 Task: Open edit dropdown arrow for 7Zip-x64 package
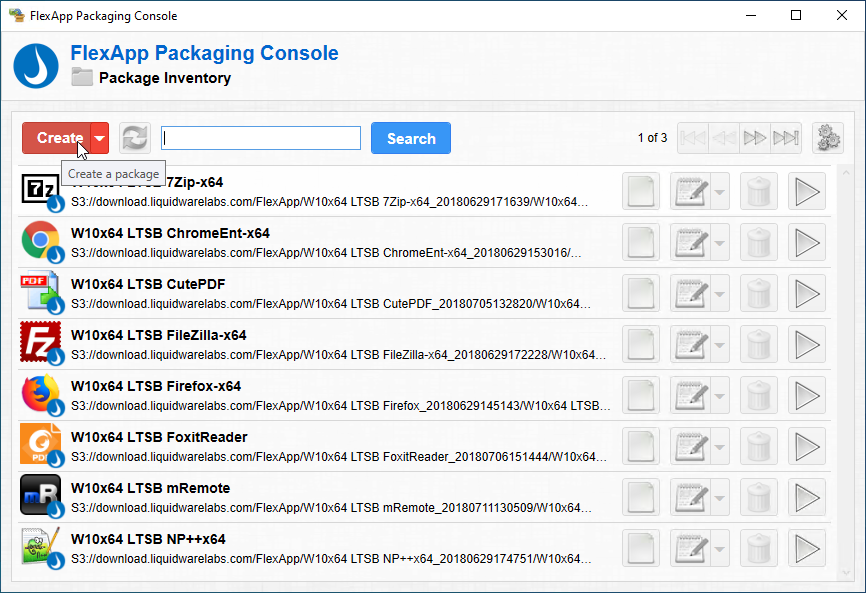(x=719, y=191)
